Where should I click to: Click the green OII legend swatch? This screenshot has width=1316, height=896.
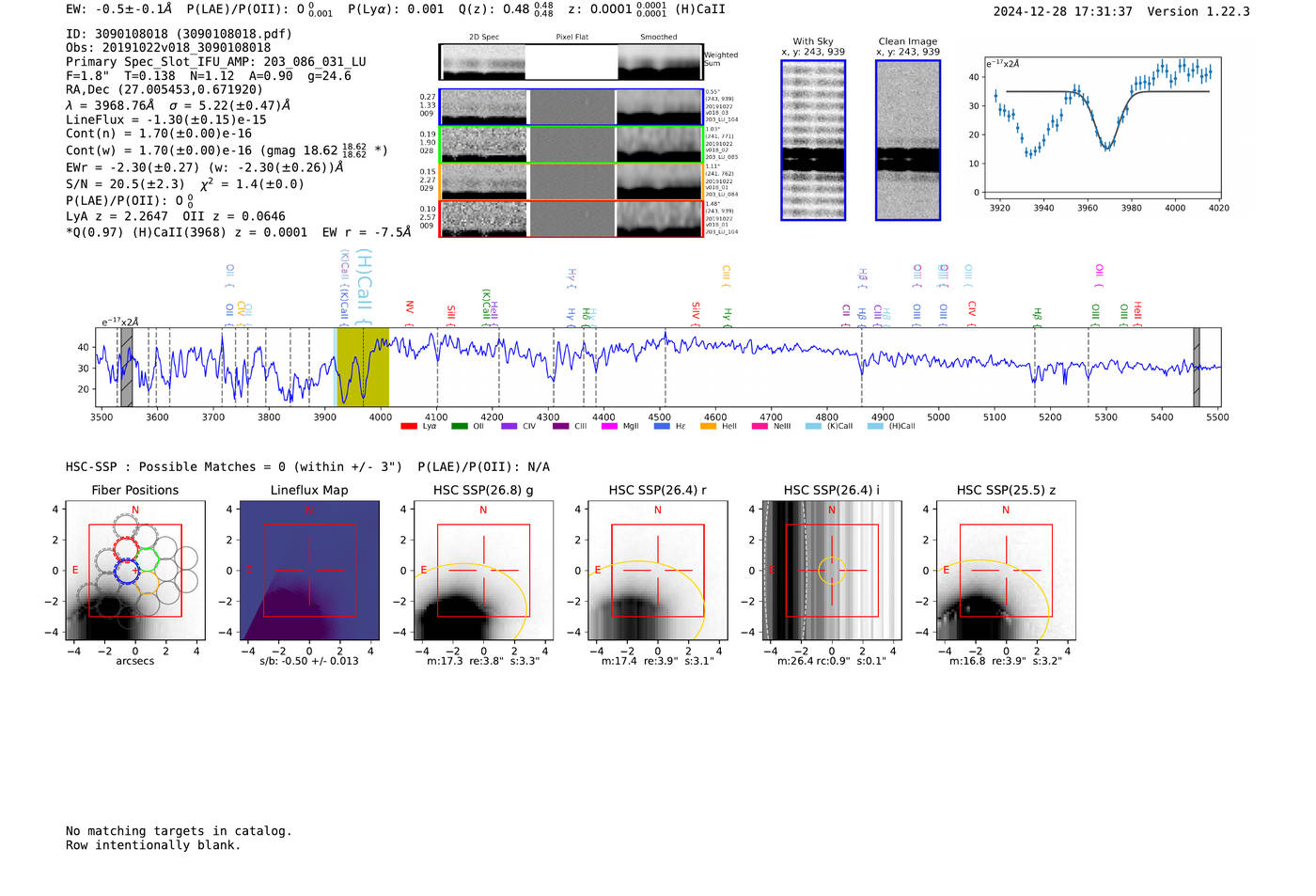[x=460, y=426]
